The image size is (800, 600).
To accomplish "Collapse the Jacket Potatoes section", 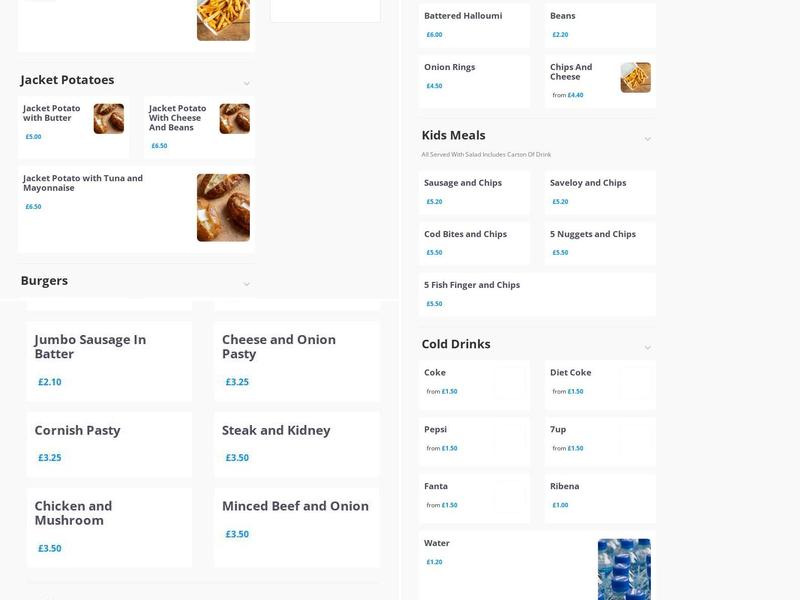I will click(x=245, y=85).
